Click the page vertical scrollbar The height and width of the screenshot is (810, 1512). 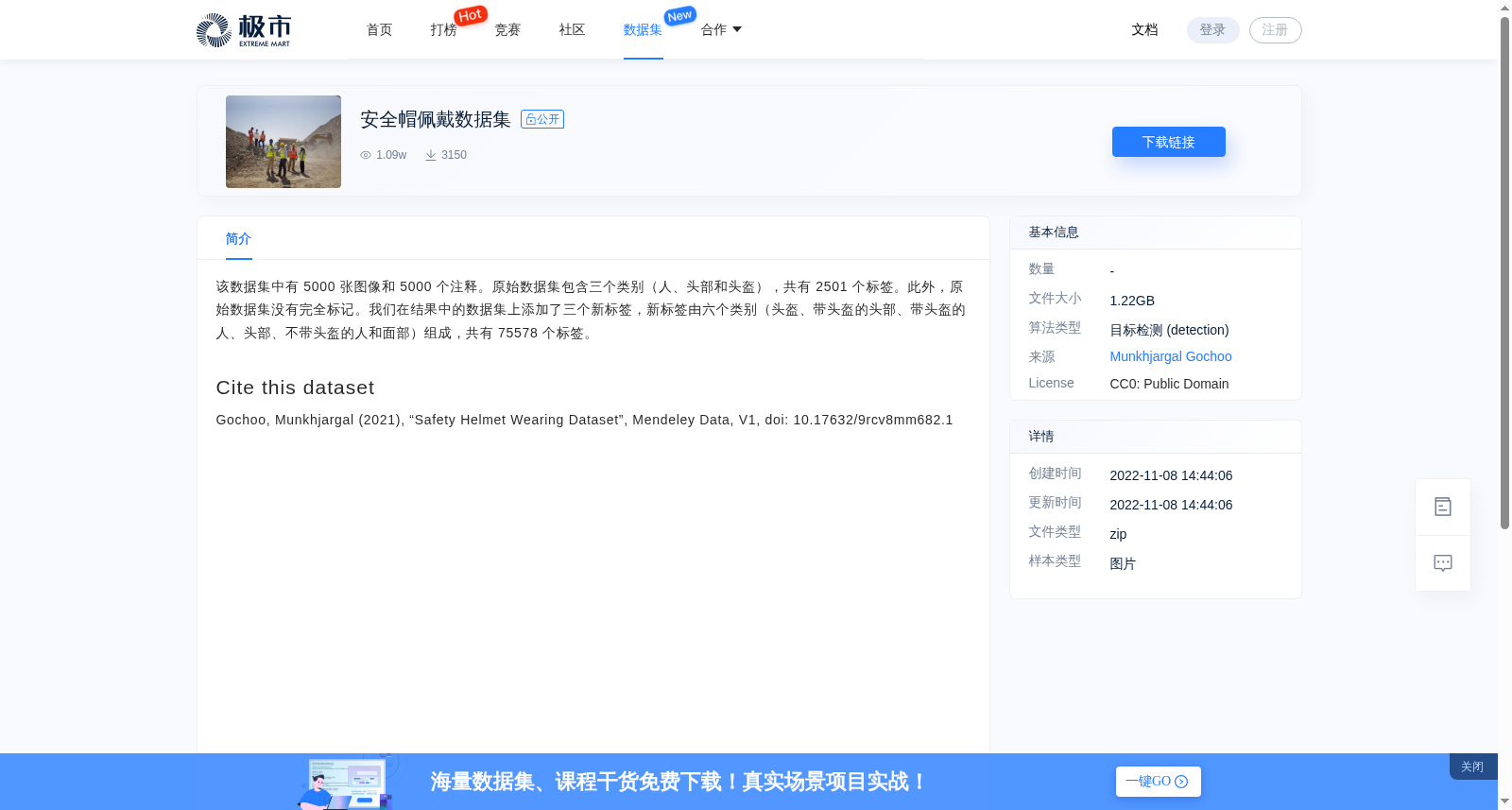coord(1504,274)
